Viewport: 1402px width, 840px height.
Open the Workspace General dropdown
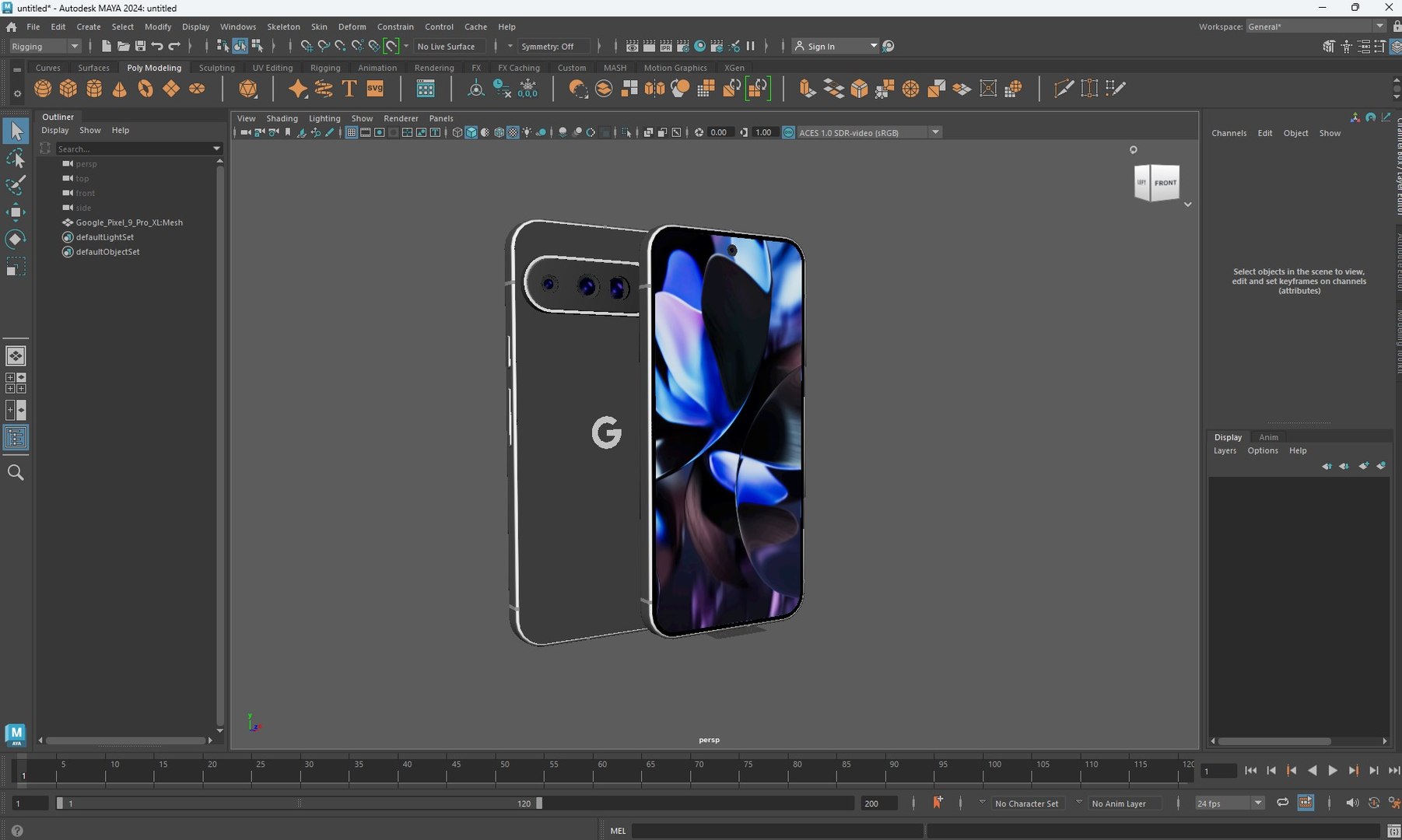1379,26
